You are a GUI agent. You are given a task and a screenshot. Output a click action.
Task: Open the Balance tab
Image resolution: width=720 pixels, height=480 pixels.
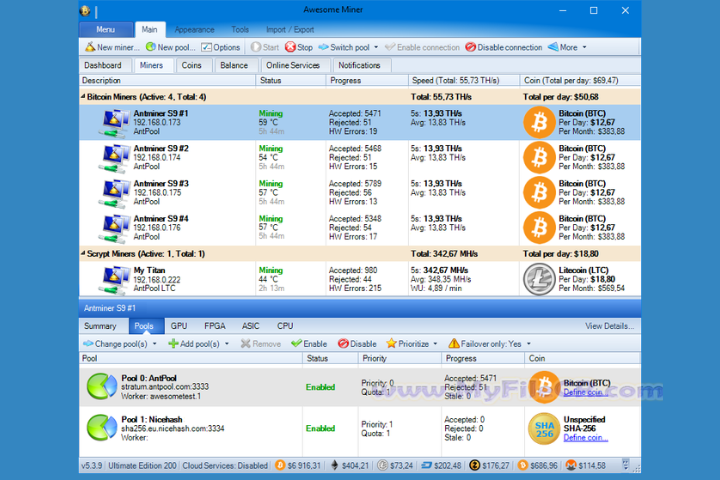pyautogui.click(x=234, y=65)
